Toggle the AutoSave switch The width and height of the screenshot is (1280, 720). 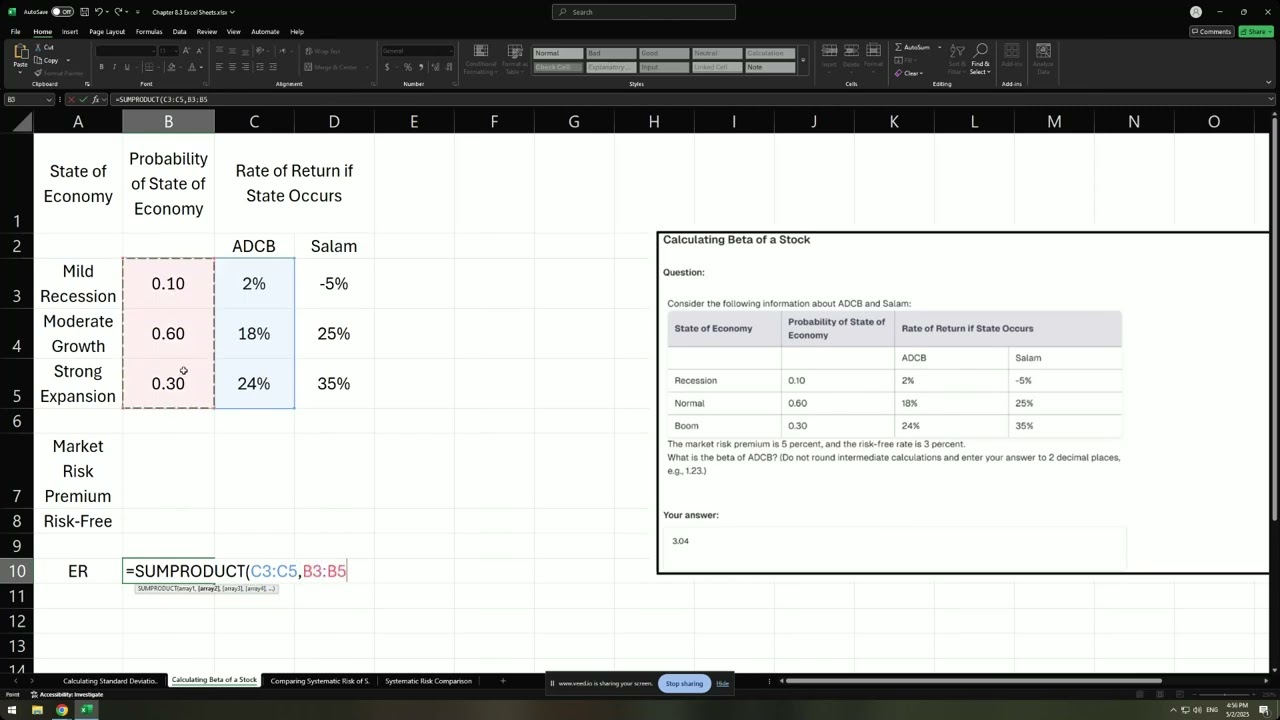tap(62, 12)
